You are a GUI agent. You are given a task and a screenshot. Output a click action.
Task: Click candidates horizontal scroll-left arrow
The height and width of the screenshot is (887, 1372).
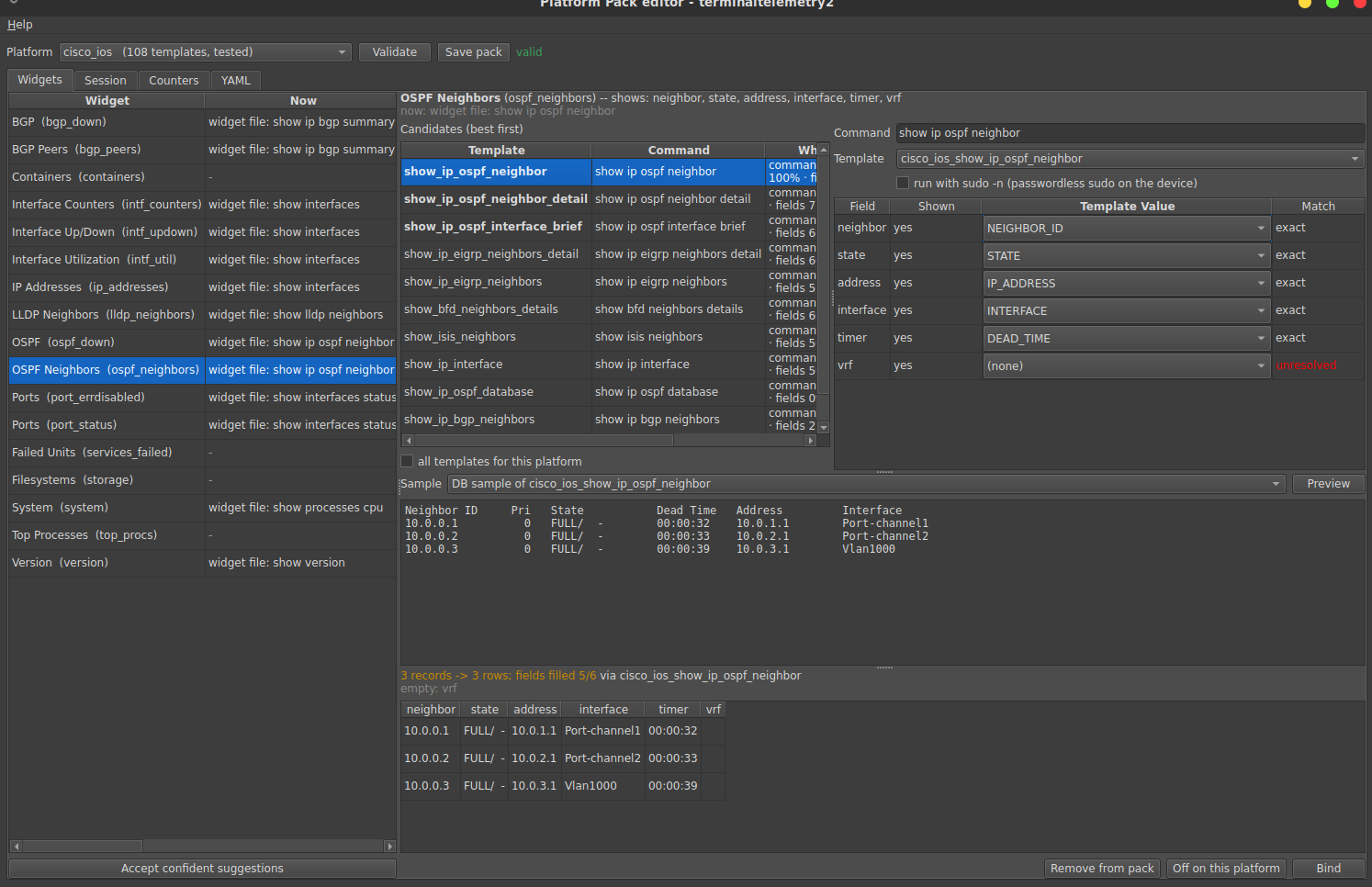408,441
